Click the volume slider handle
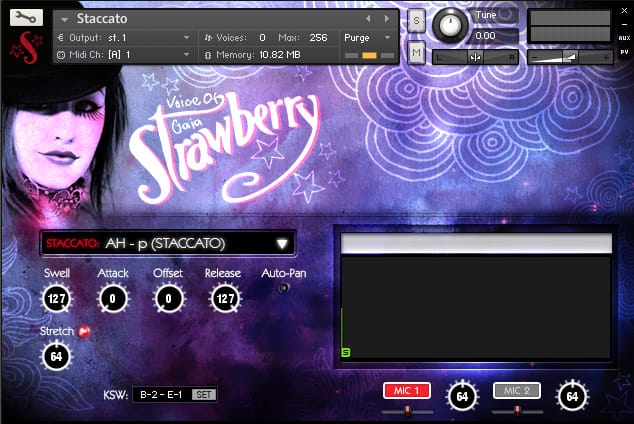The width and height of the screenshot is (634, 424). click(571, 58)
